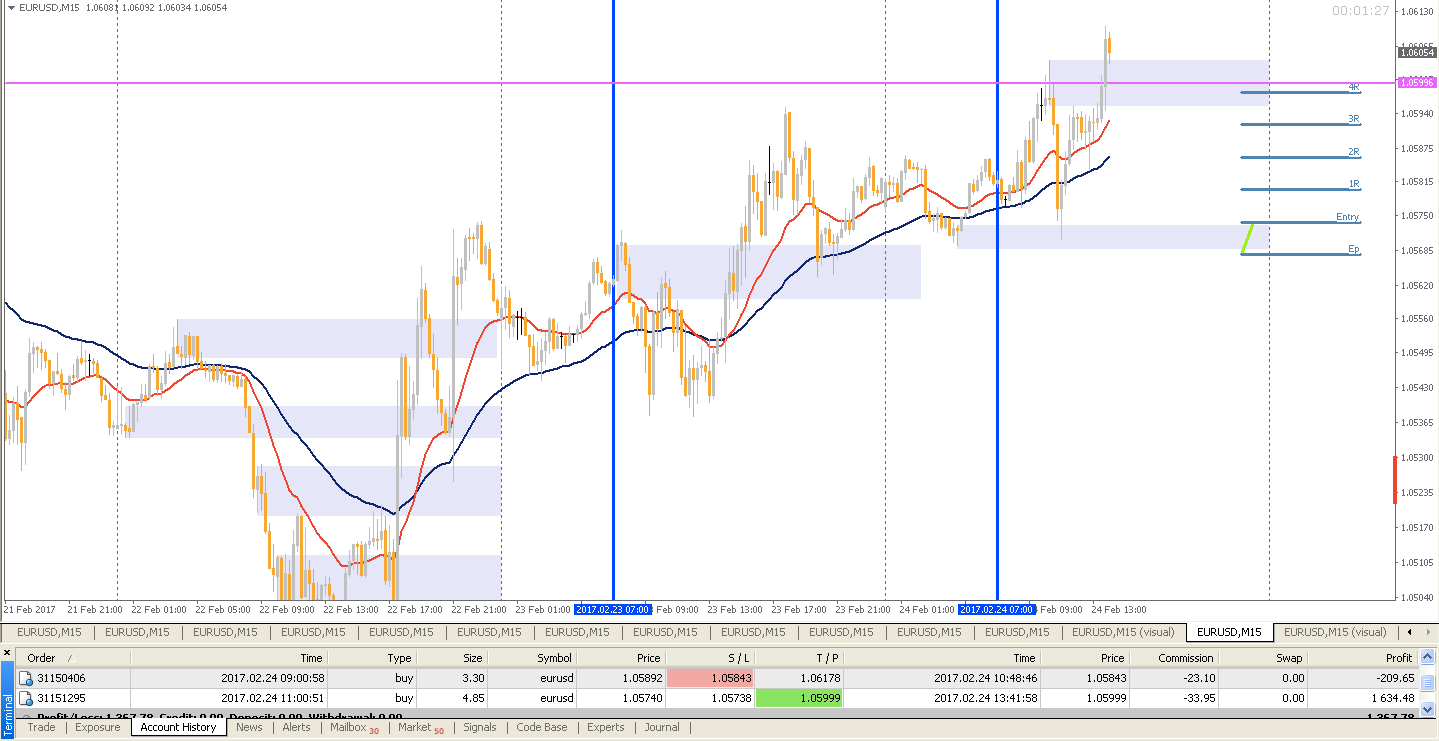
Task: Sort by the Profit column header
Action: (x=1362, y=658)
